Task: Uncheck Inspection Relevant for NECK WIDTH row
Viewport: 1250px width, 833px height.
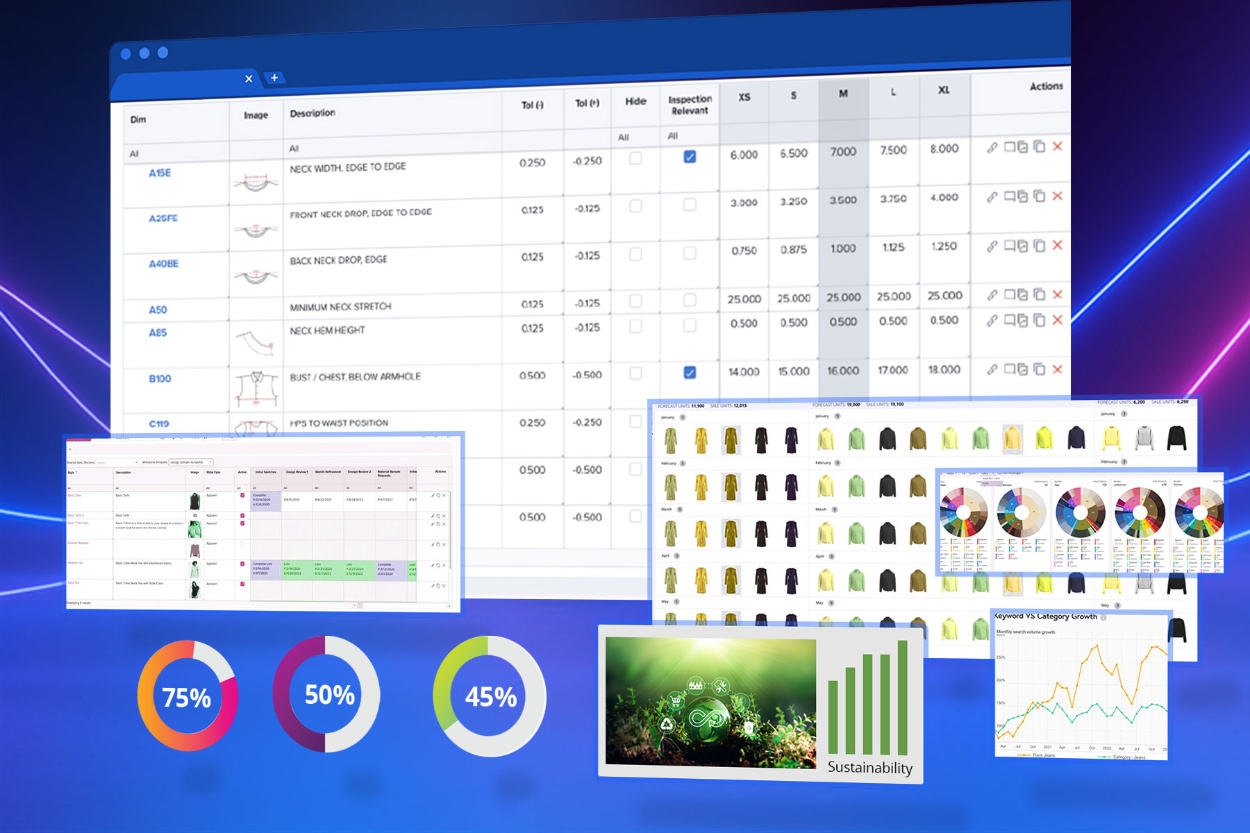Action: click(x=689, y=157)
